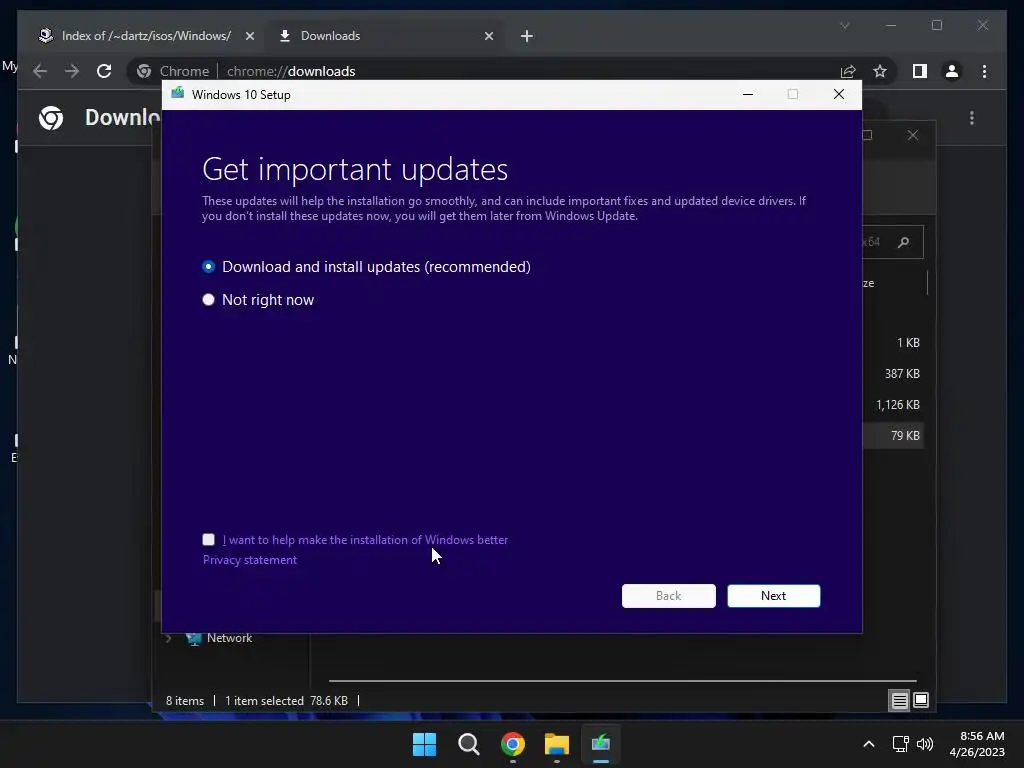Open the Privacy statement link
The height and width of the screenshot is (768, 1024).
tap(249, 560)
